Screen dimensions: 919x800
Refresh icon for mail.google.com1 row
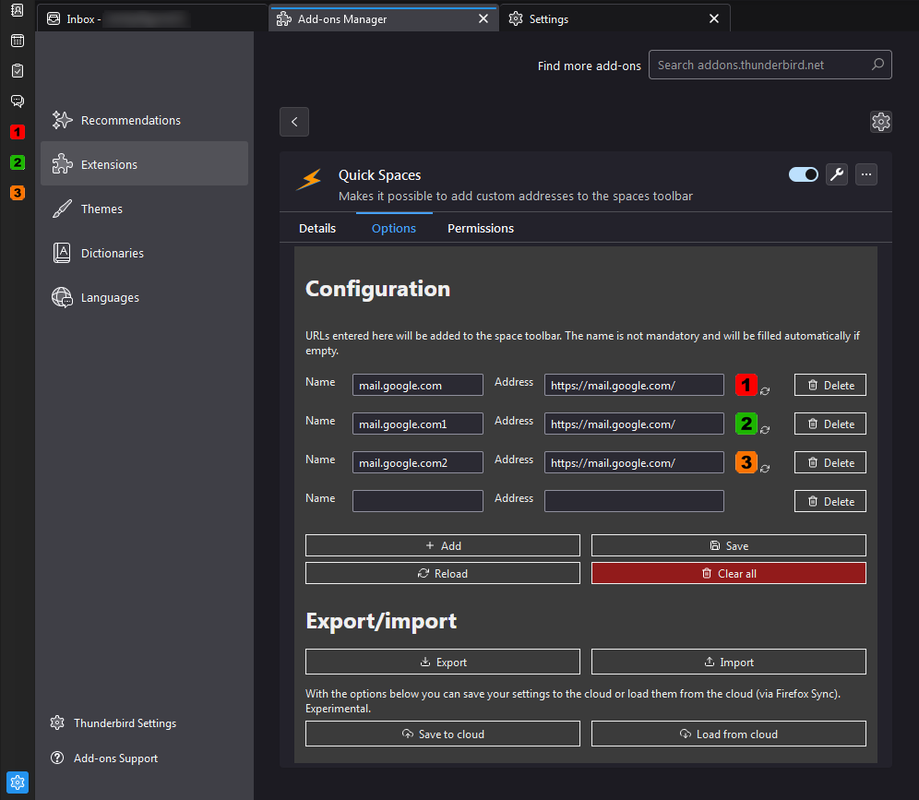765,430
